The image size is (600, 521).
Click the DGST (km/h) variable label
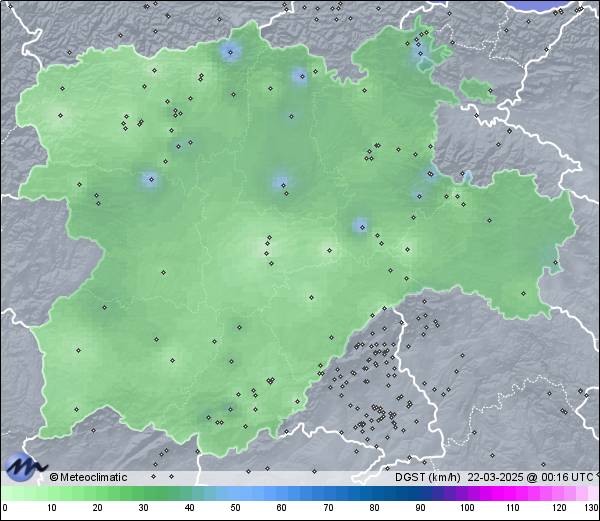tap(428, 477)
